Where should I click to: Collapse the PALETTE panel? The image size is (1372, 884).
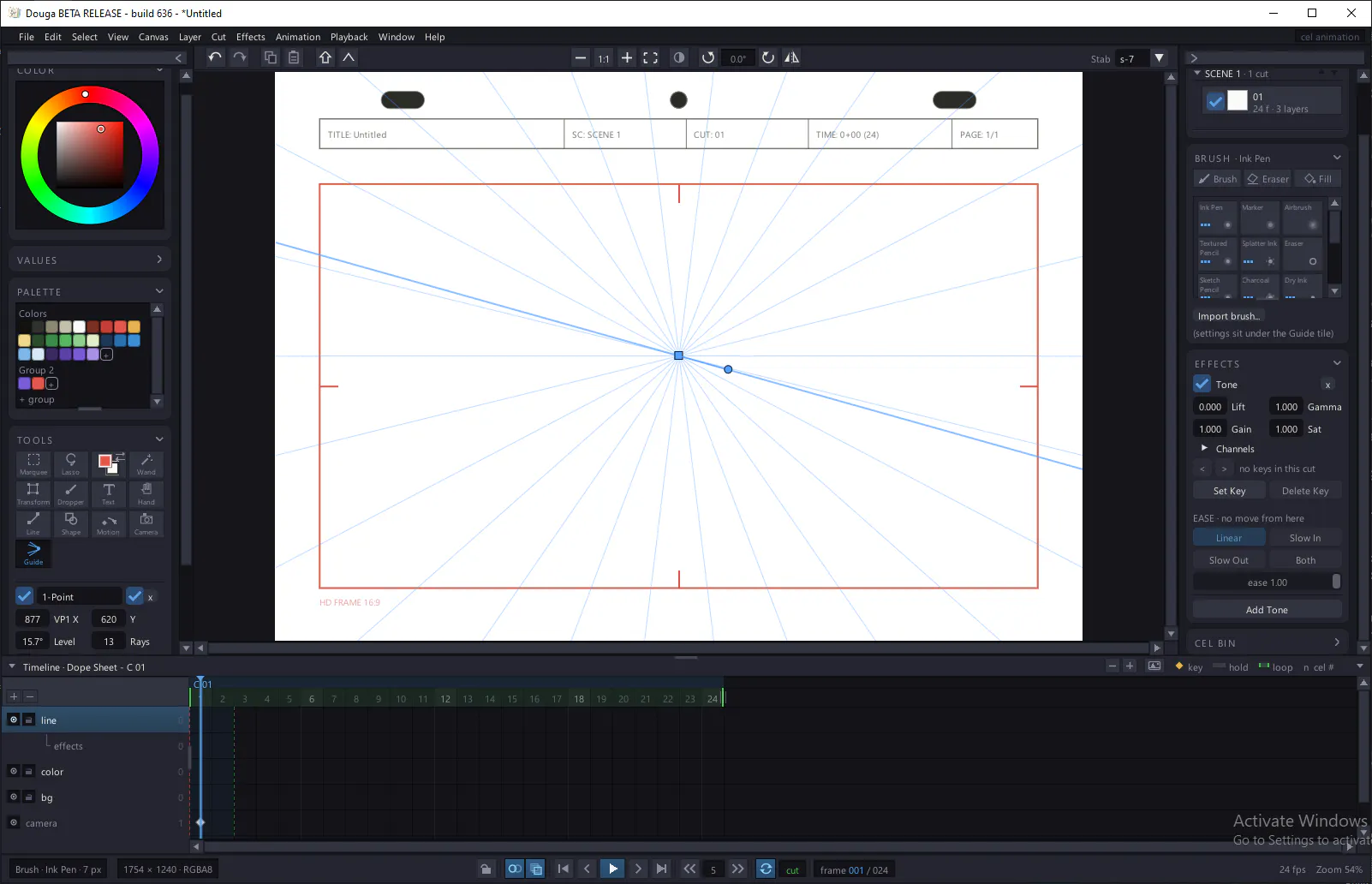pos(159,291)
